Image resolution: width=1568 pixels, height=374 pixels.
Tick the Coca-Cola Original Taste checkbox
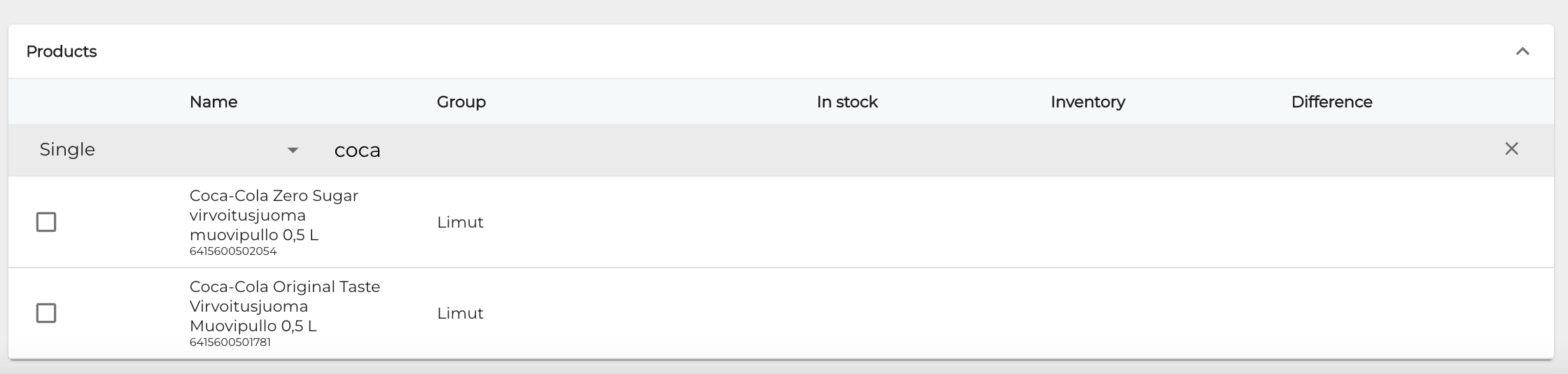[x=46, y=313]
